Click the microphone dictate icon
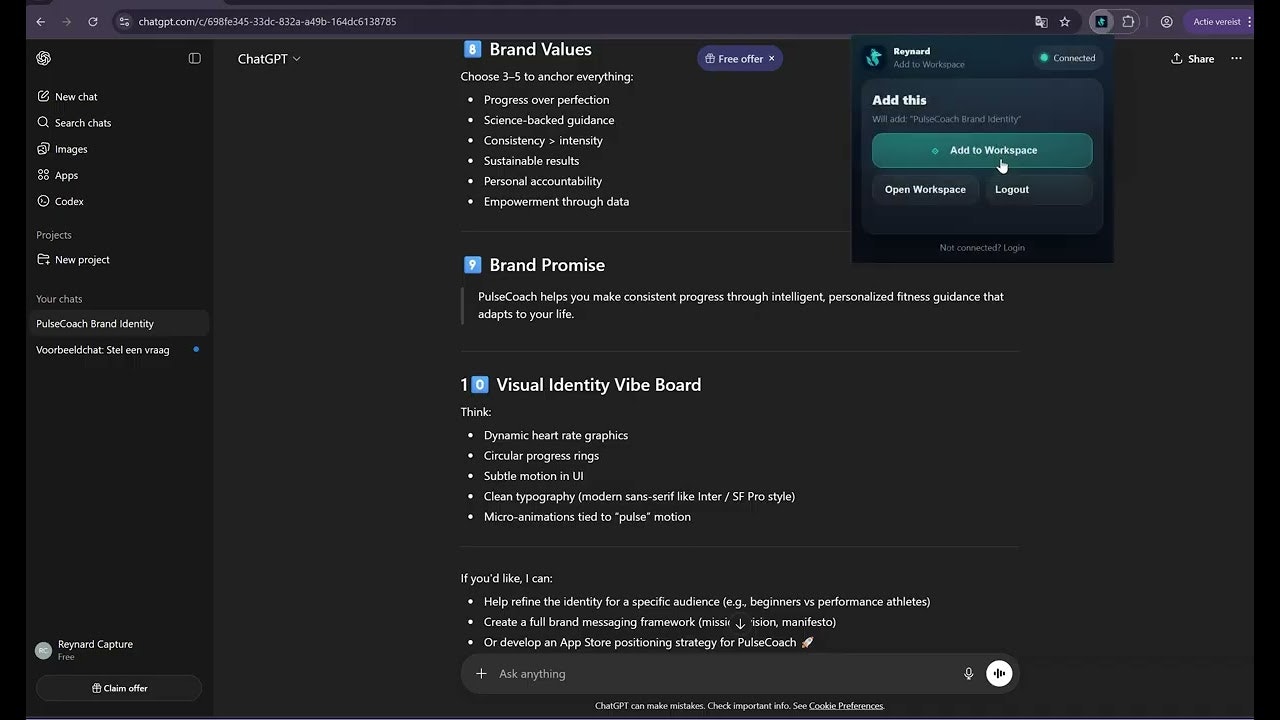 (x=968, y=674)
